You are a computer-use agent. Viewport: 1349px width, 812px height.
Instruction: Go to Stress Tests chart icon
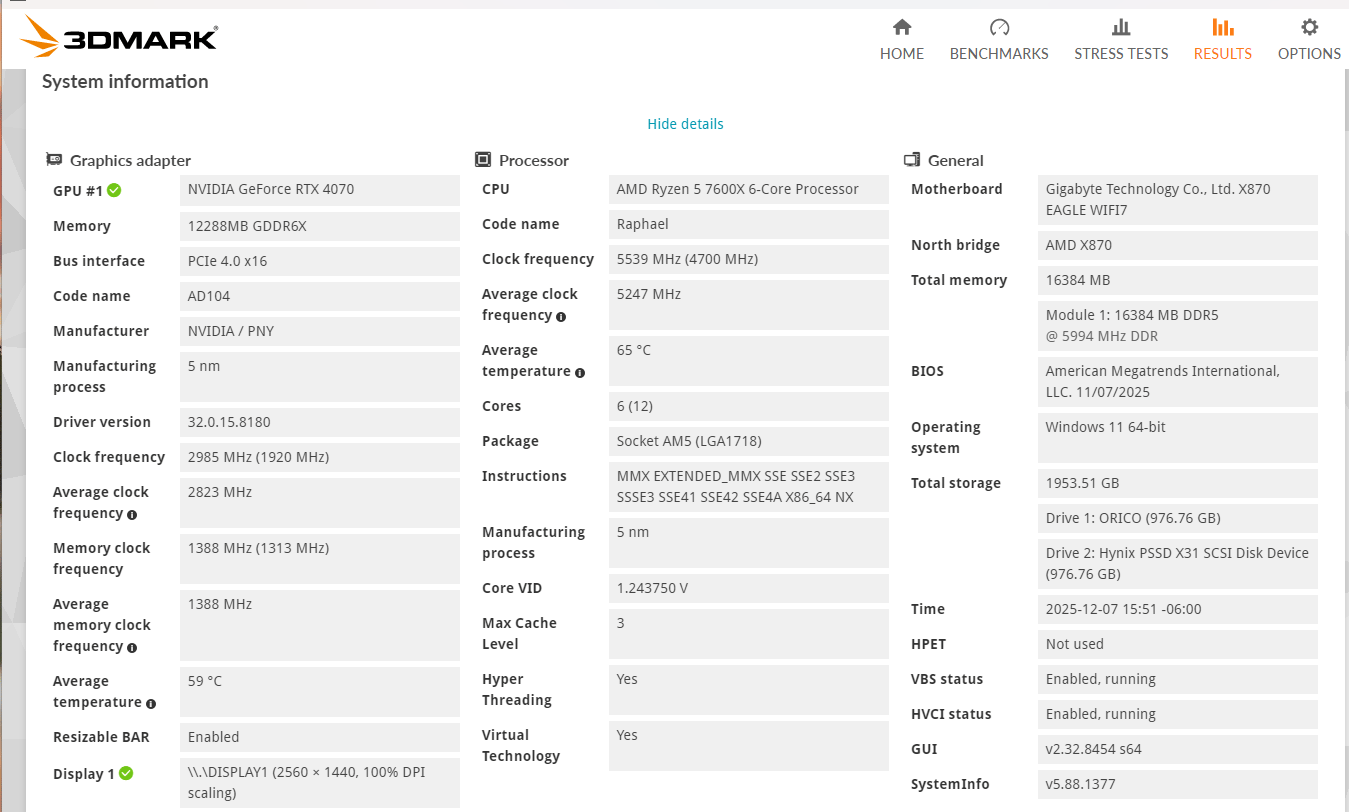tap(1121, 27)
